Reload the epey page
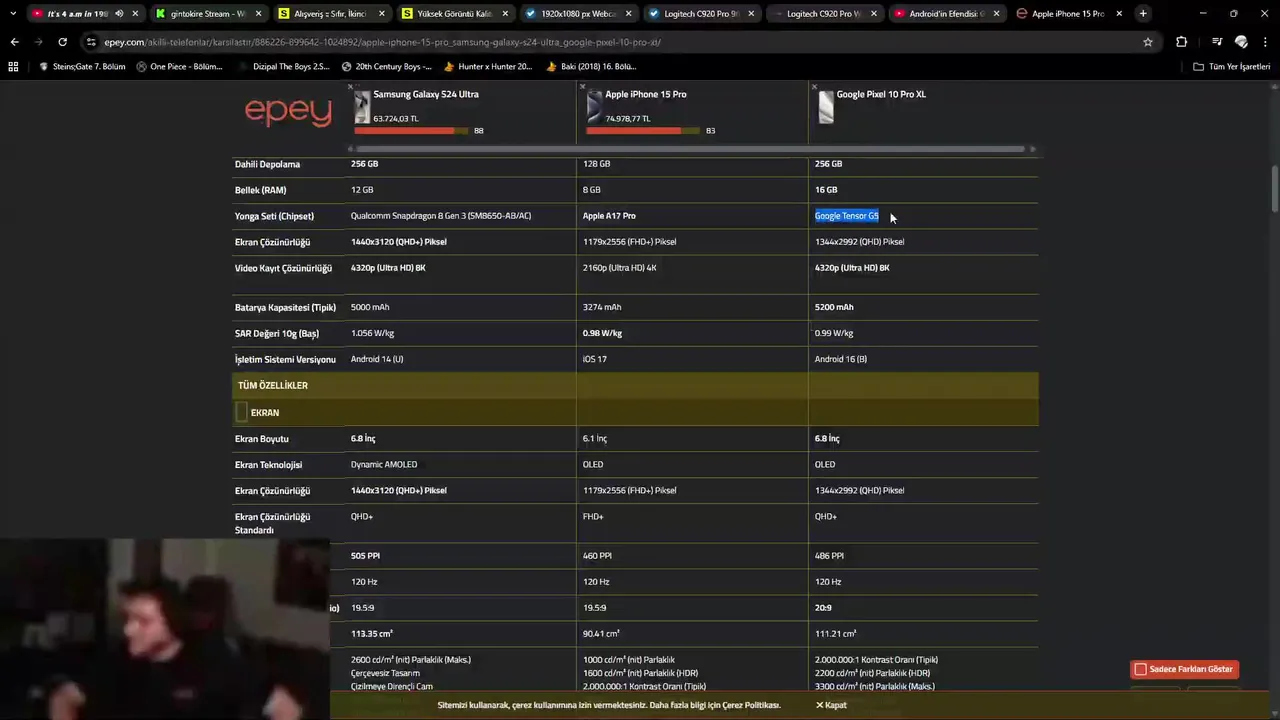The width and height of the screenshot is (1280, 720). pos(62,42)
